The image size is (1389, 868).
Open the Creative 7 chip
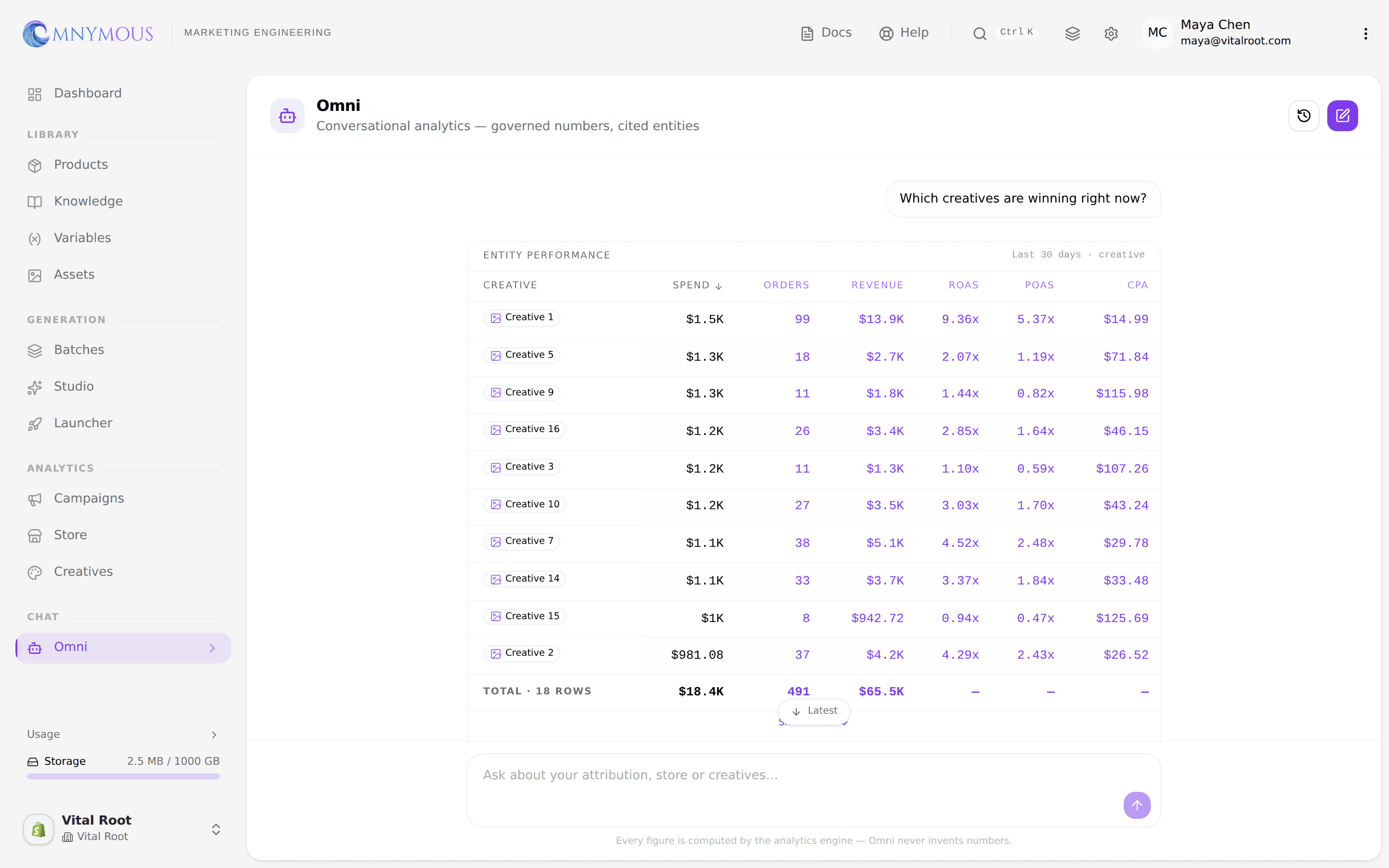click(522, 542)
